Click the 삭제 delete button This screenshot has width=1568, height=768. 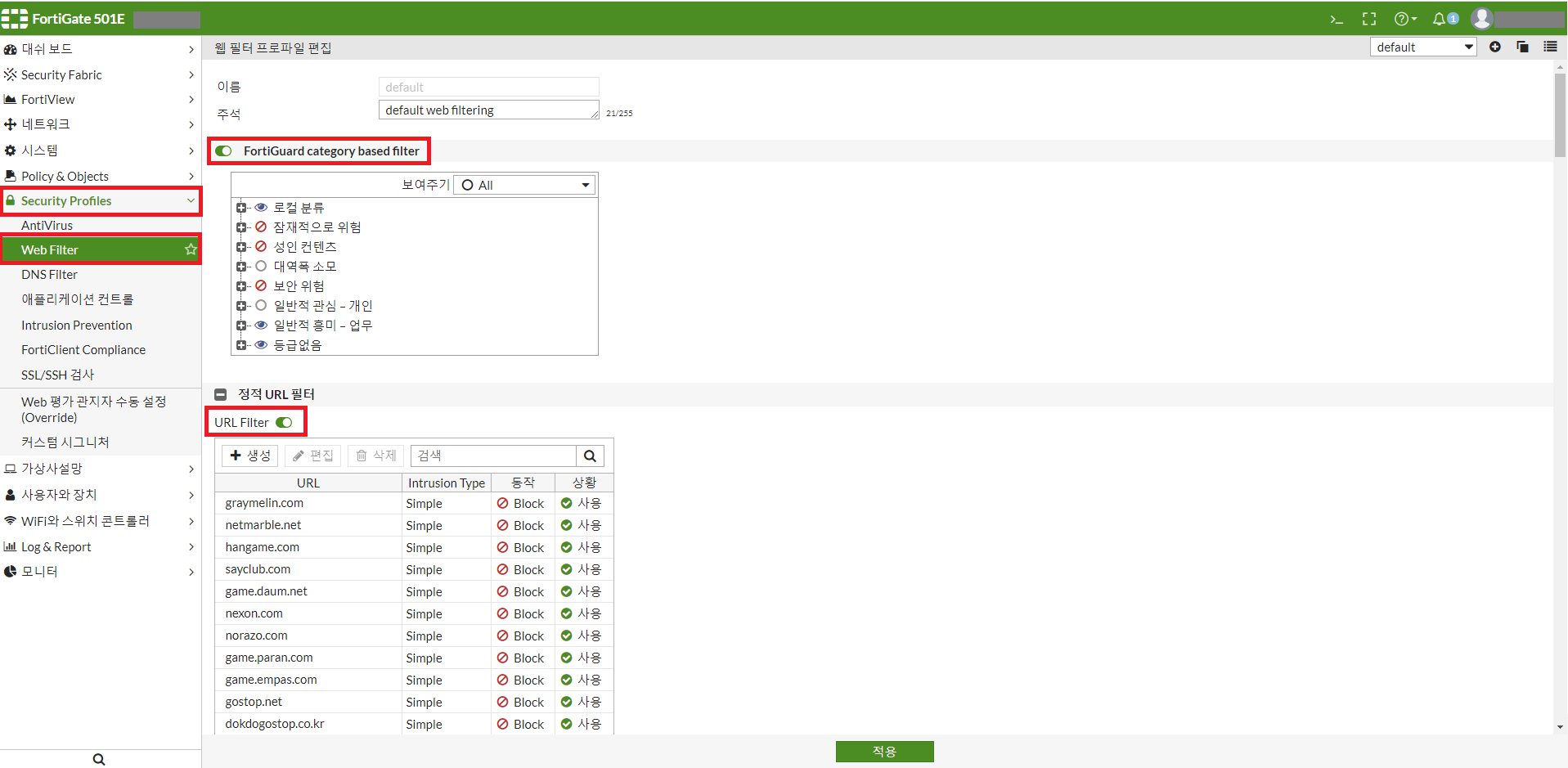pos(376,456)
